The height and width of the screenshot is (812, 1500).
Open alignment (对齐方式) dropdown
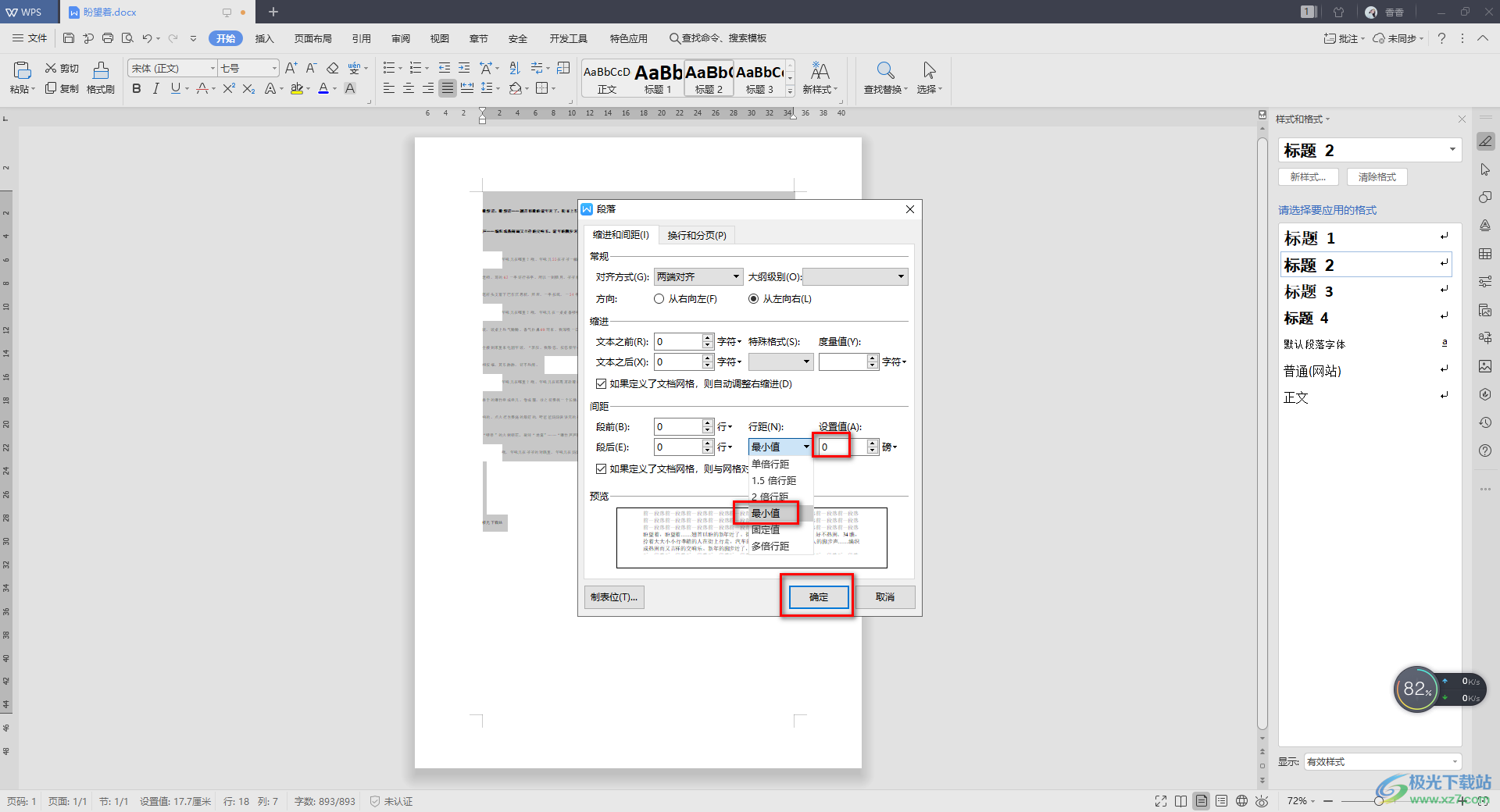point(698,277)
